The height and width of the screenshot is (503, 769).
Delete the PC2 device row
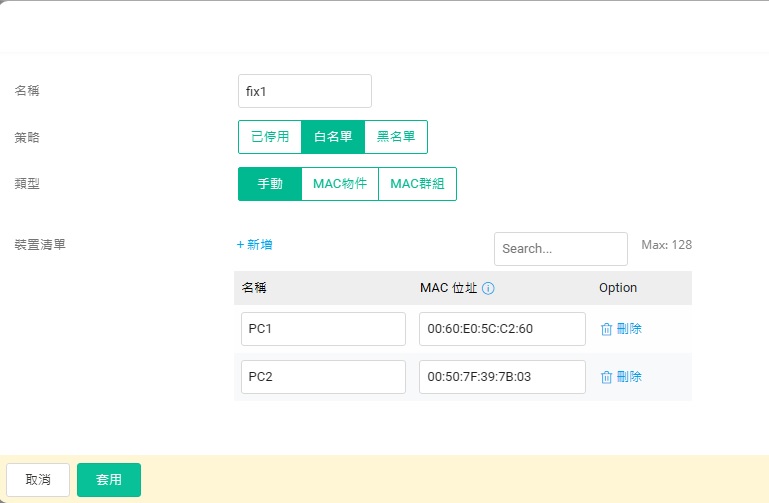pos(621,377)
